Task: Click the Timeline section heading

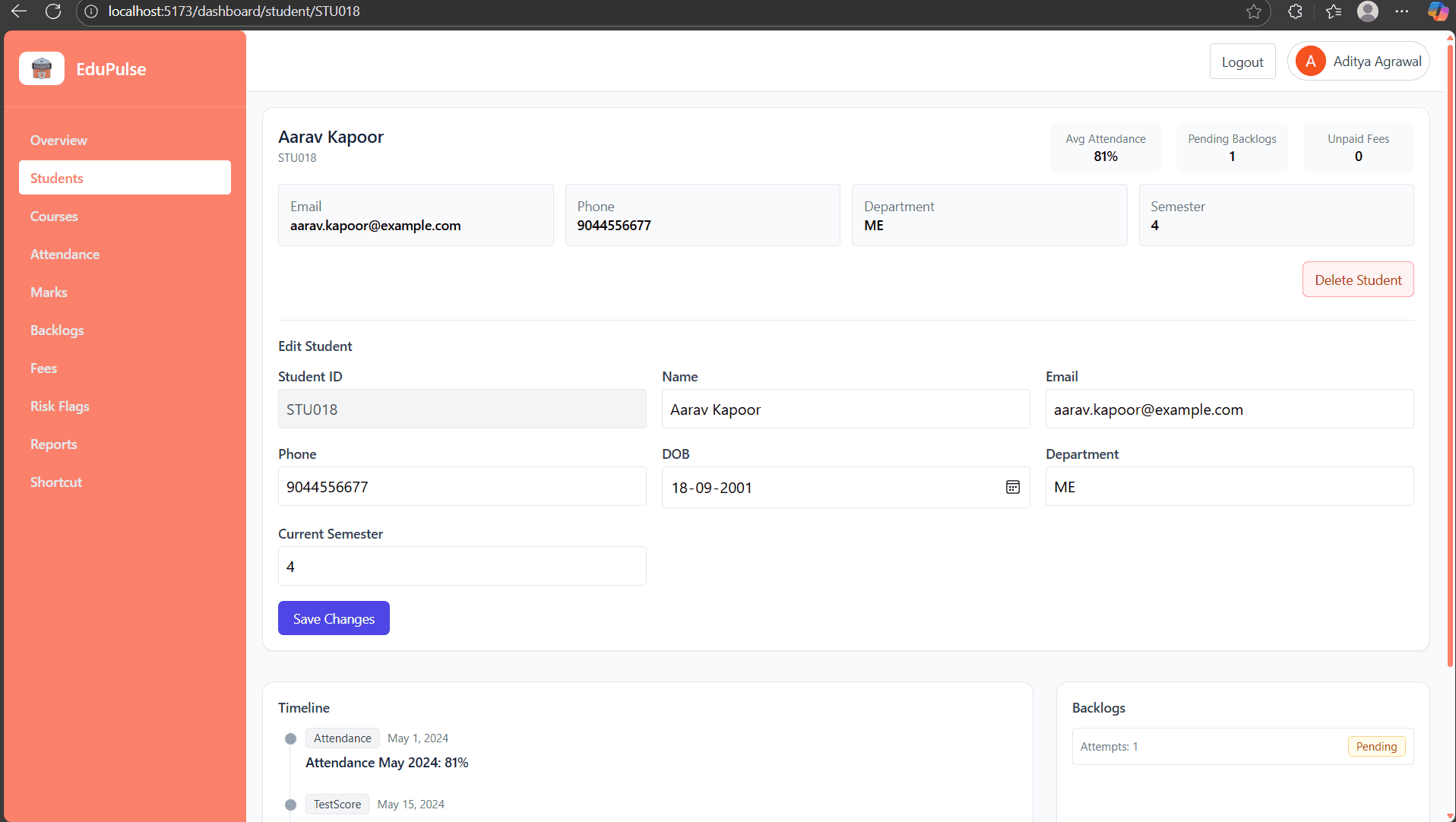Action: 304,708
